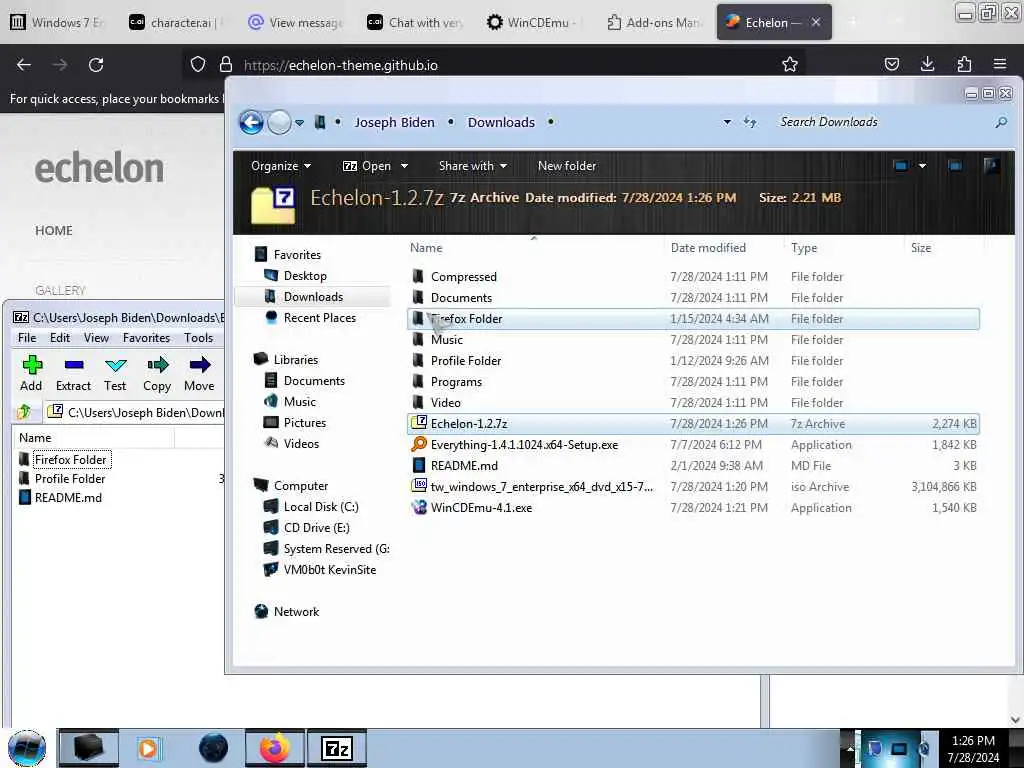
Task: Select Recent Places in navigation pane
Action: tap(319, 317)
